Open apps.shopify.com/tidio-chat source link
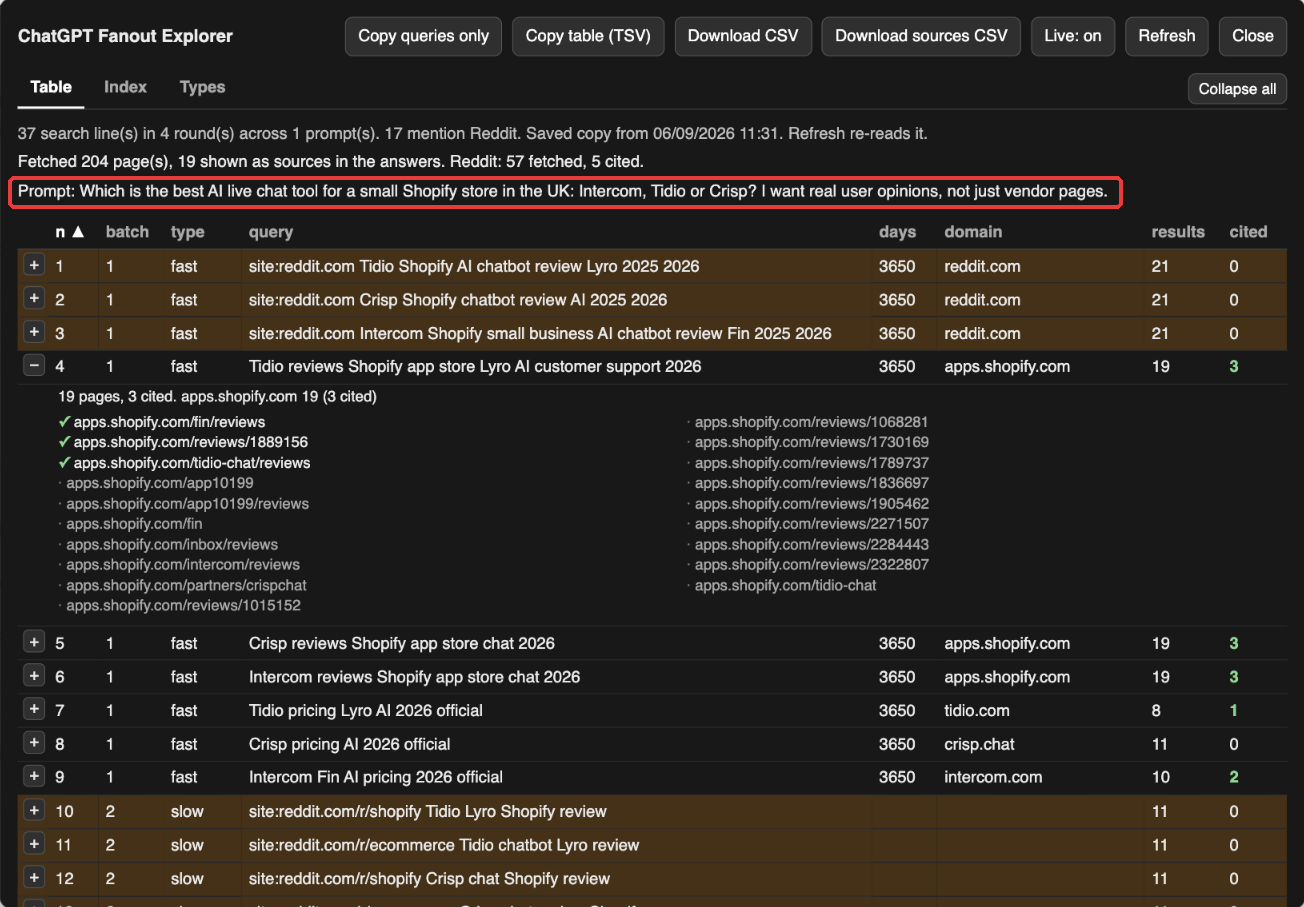Image resolution: width=1304 pixels, height=907 pixels. 785,585
